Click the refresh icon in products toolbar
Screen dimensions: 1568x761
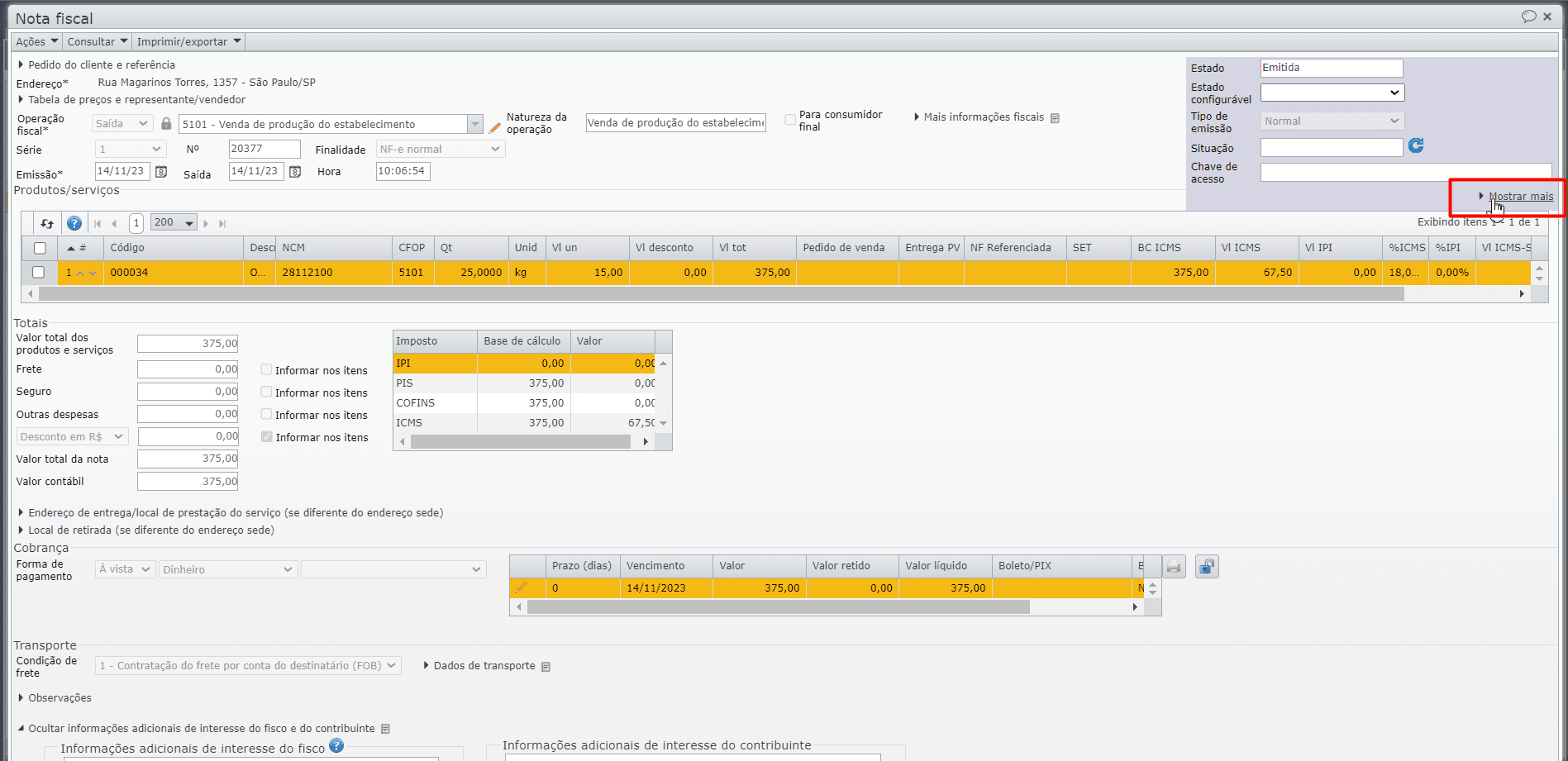click(47, 223)
